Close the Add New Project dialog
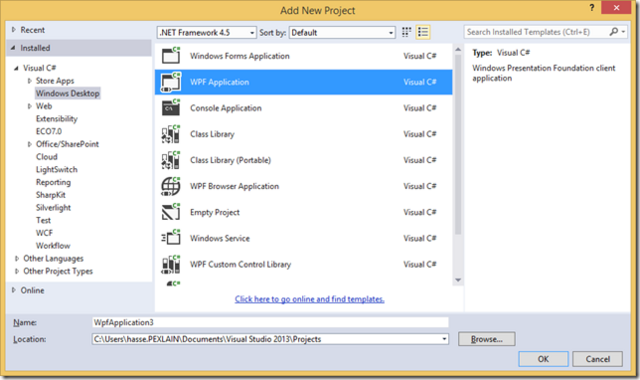The width and height of the screenshot is (640, 380). coord(616,8)
